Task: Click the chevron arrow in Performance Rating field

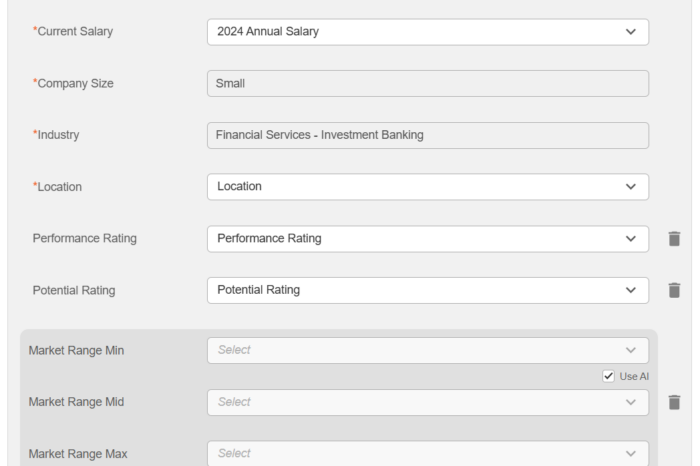Action: pos(629,238)
